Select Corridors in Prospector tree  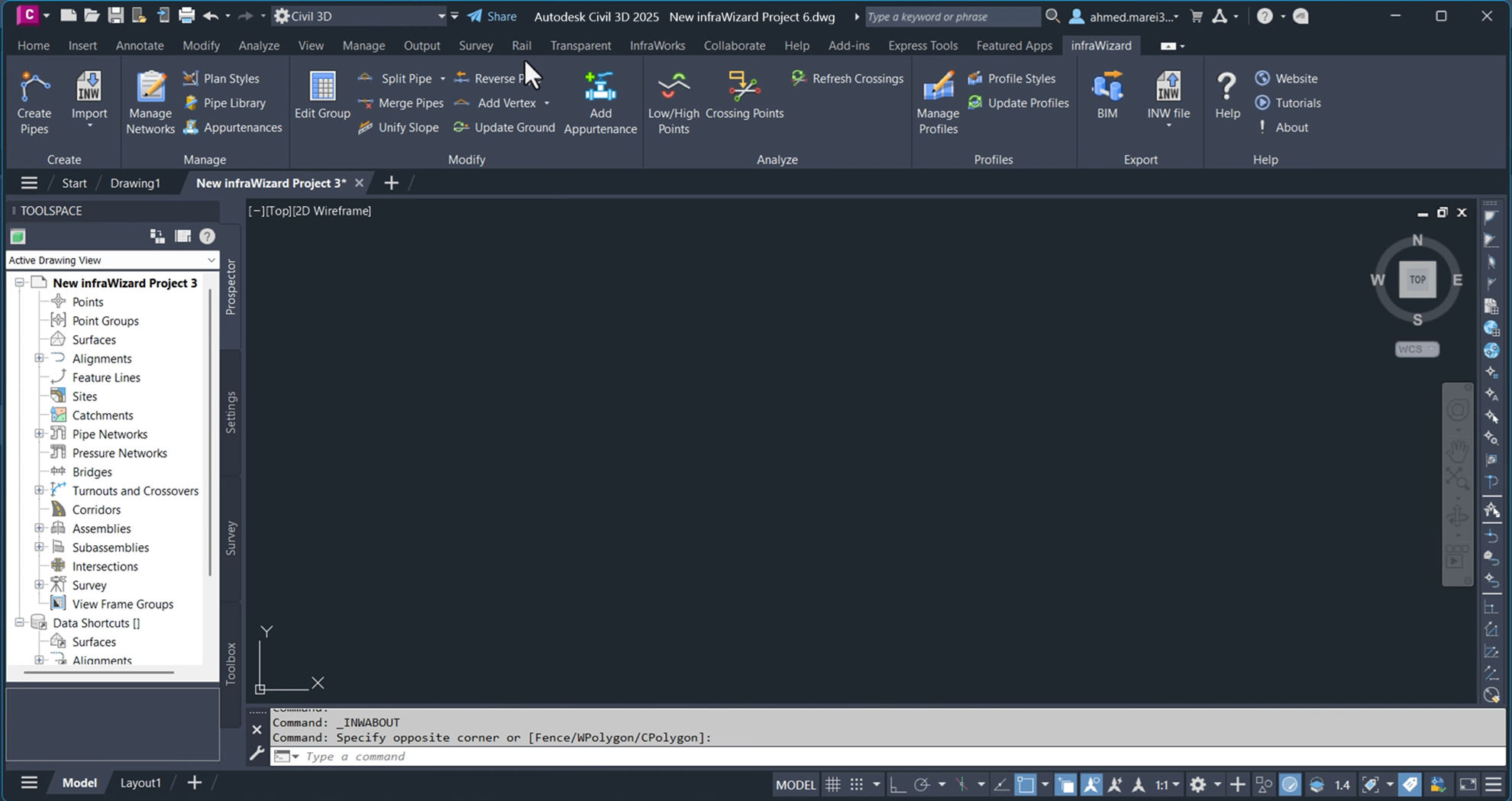coord(96,509)
